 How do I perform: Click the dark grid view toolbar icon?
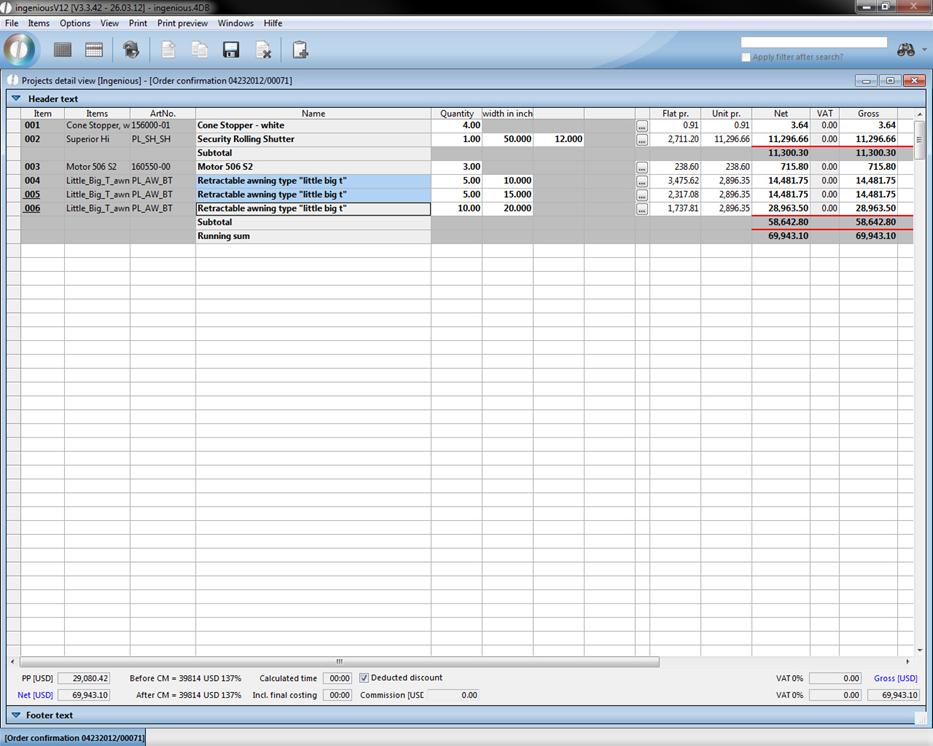(62, 50)
